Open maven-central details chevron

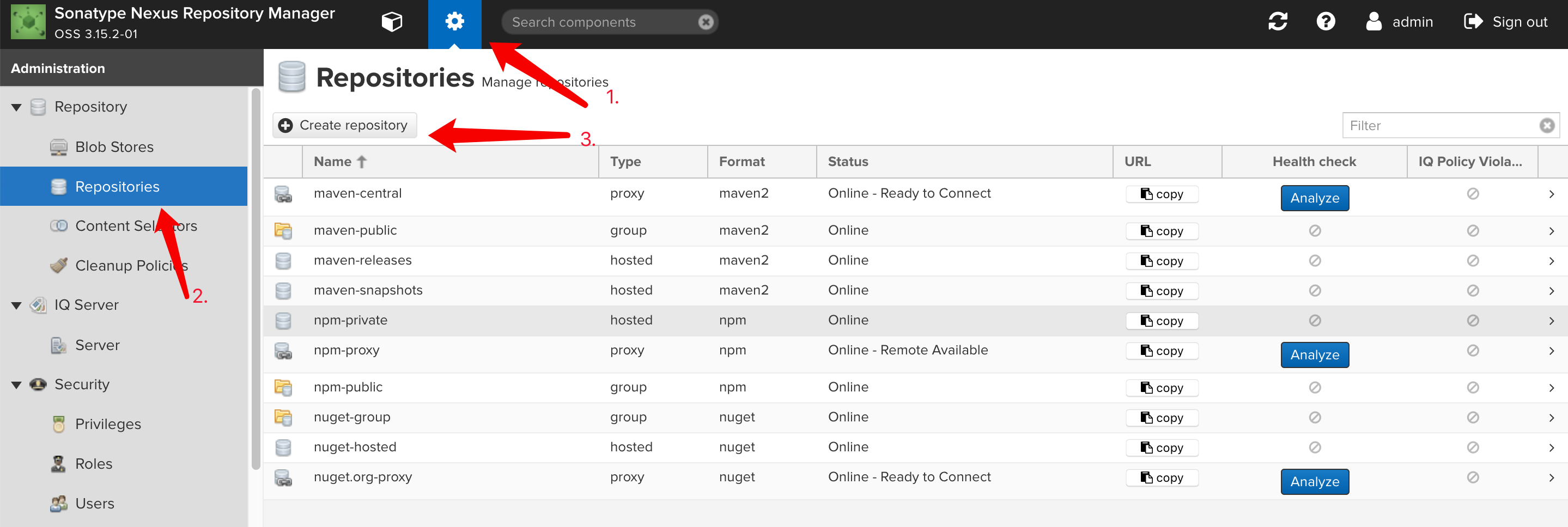(1552, 194)
